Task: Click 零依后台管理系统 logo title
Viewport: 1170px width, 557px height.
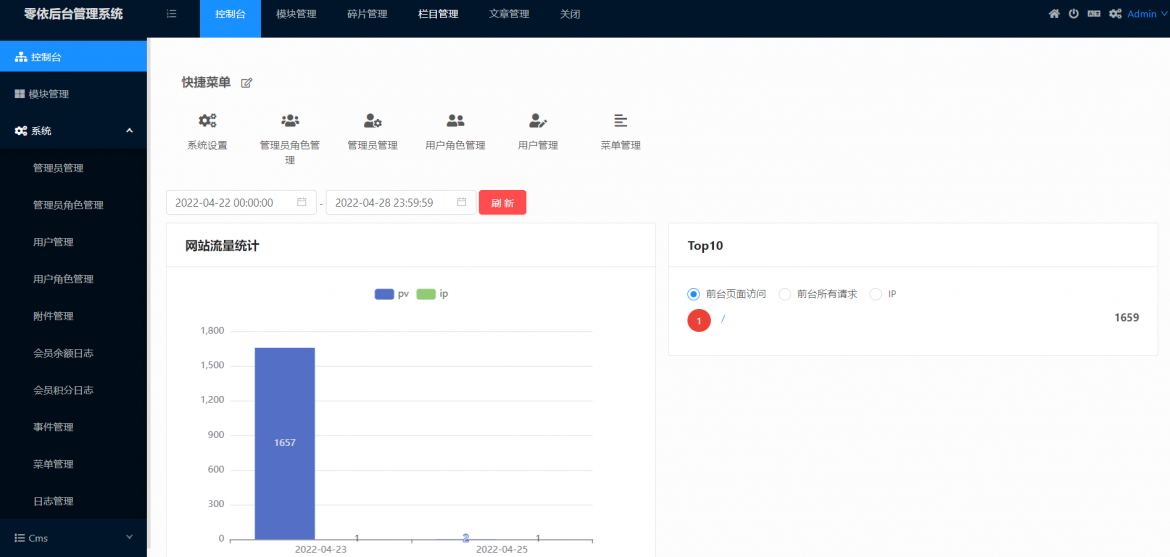Action: [x=74, y=13]
